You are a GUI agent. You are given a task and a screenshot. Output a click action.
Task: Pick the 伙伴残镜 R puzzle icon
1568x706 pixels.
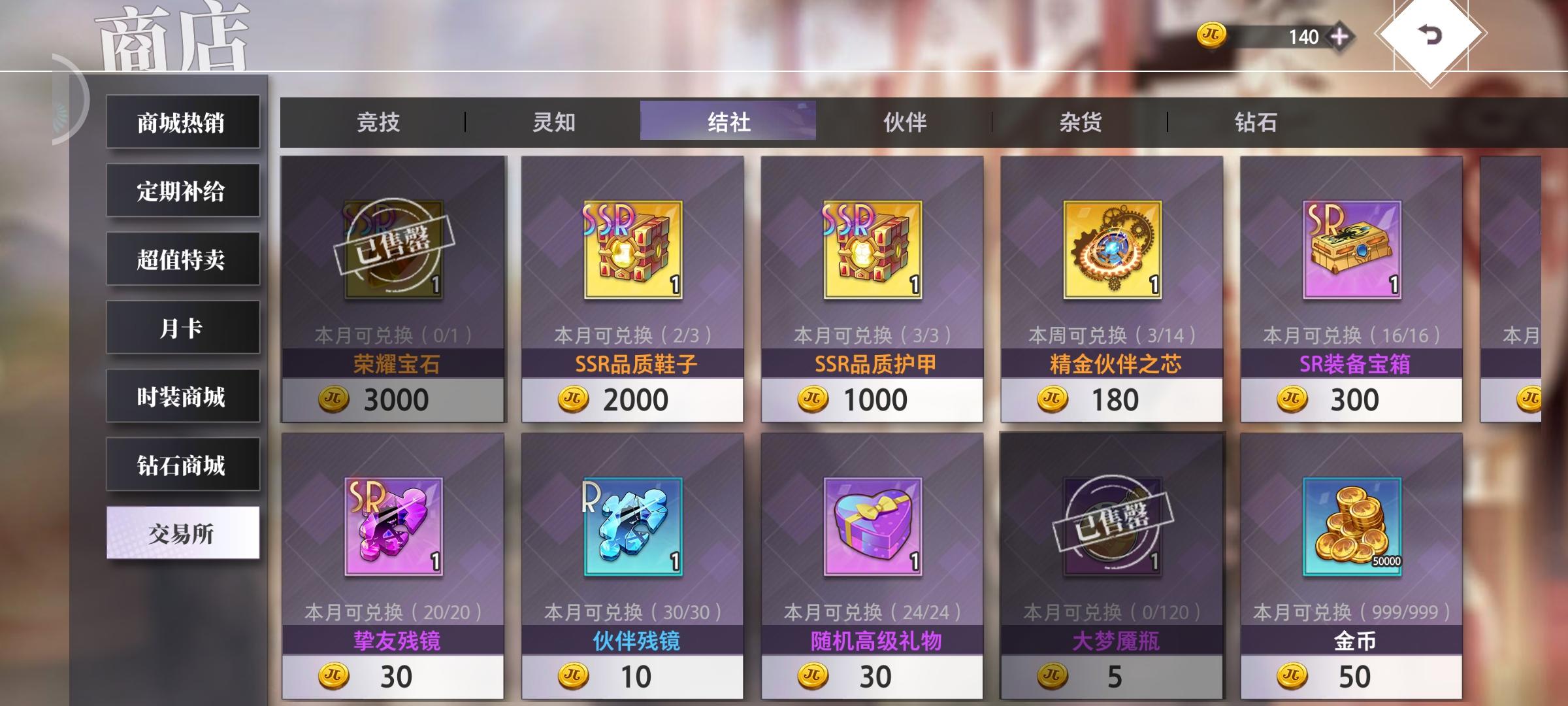tap(633, 526)
